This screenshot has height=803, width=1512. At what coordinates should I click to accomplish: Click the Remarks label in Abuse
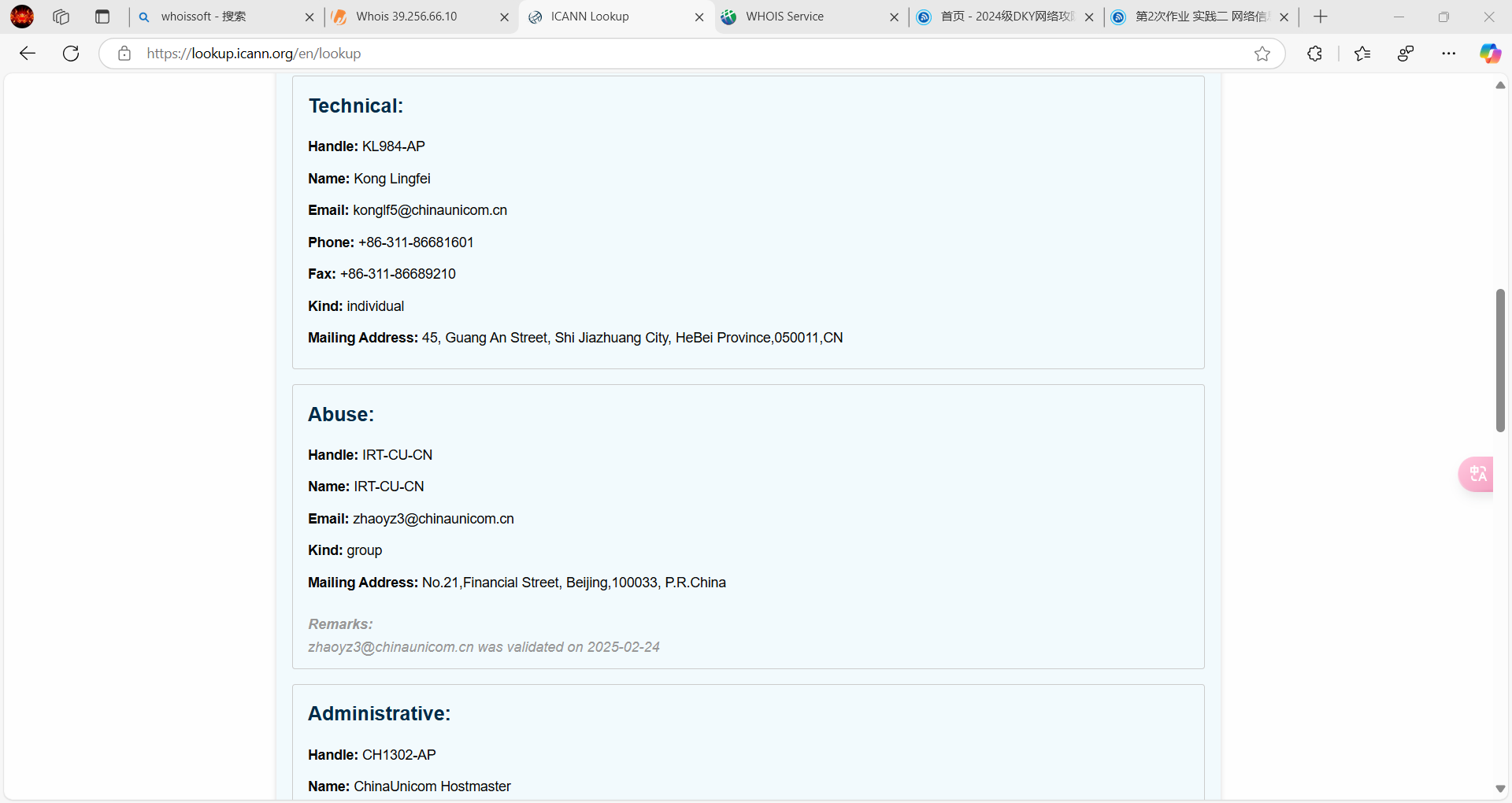click(341, 624)
